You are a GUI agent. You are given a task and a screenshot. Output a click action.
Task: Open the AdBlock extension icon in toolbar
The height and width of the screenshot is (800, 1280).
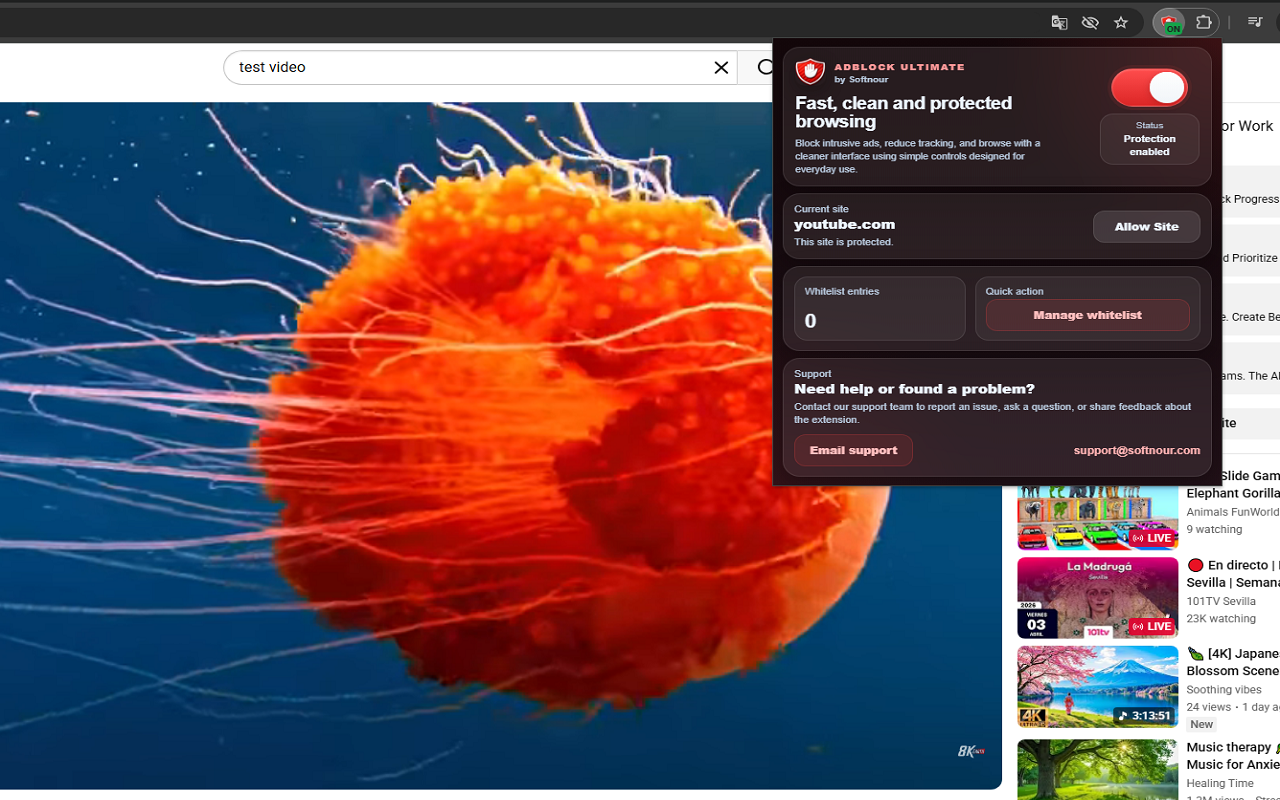click(x=1168, y=22)
